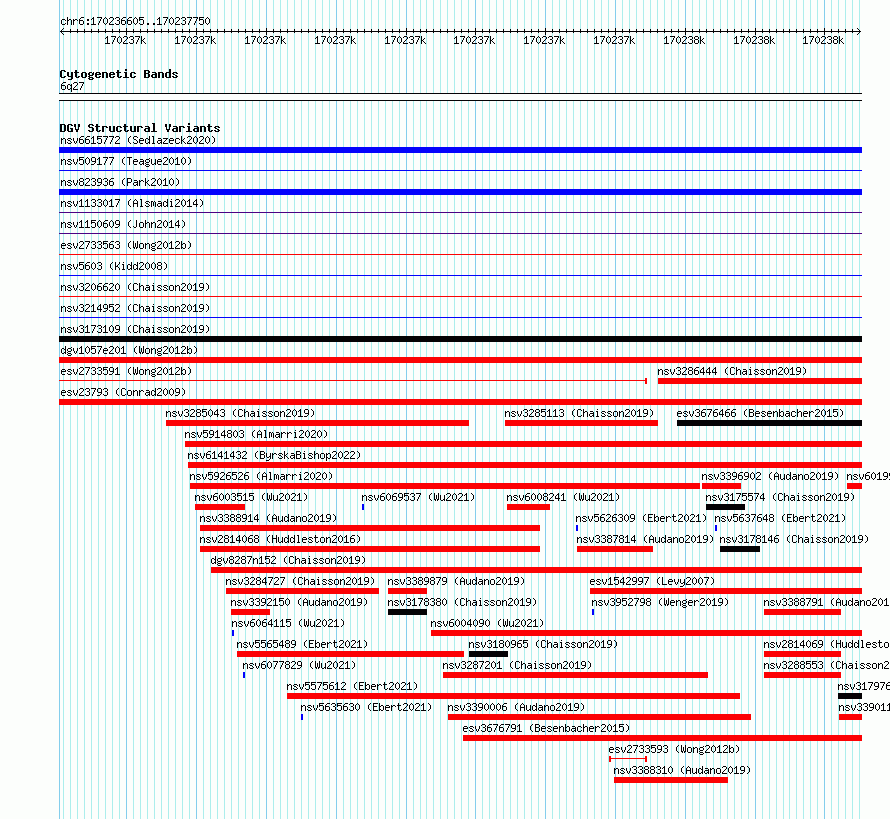Select the nsv509177 (Teague2010) label
This screenshot has height=819, width=890.
point(126,161)
